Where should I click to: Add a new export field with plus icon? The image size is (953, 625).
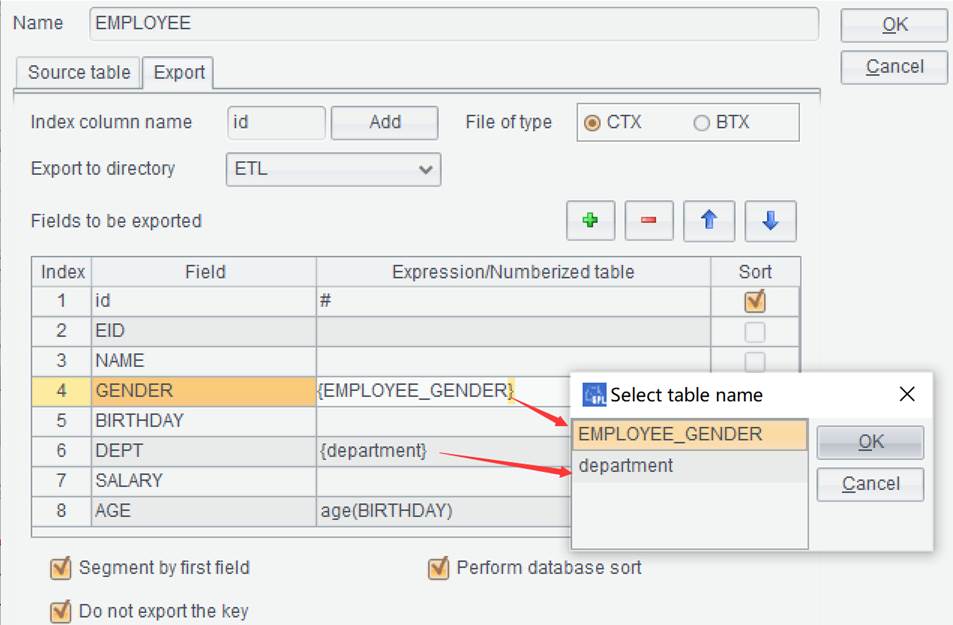590,221
